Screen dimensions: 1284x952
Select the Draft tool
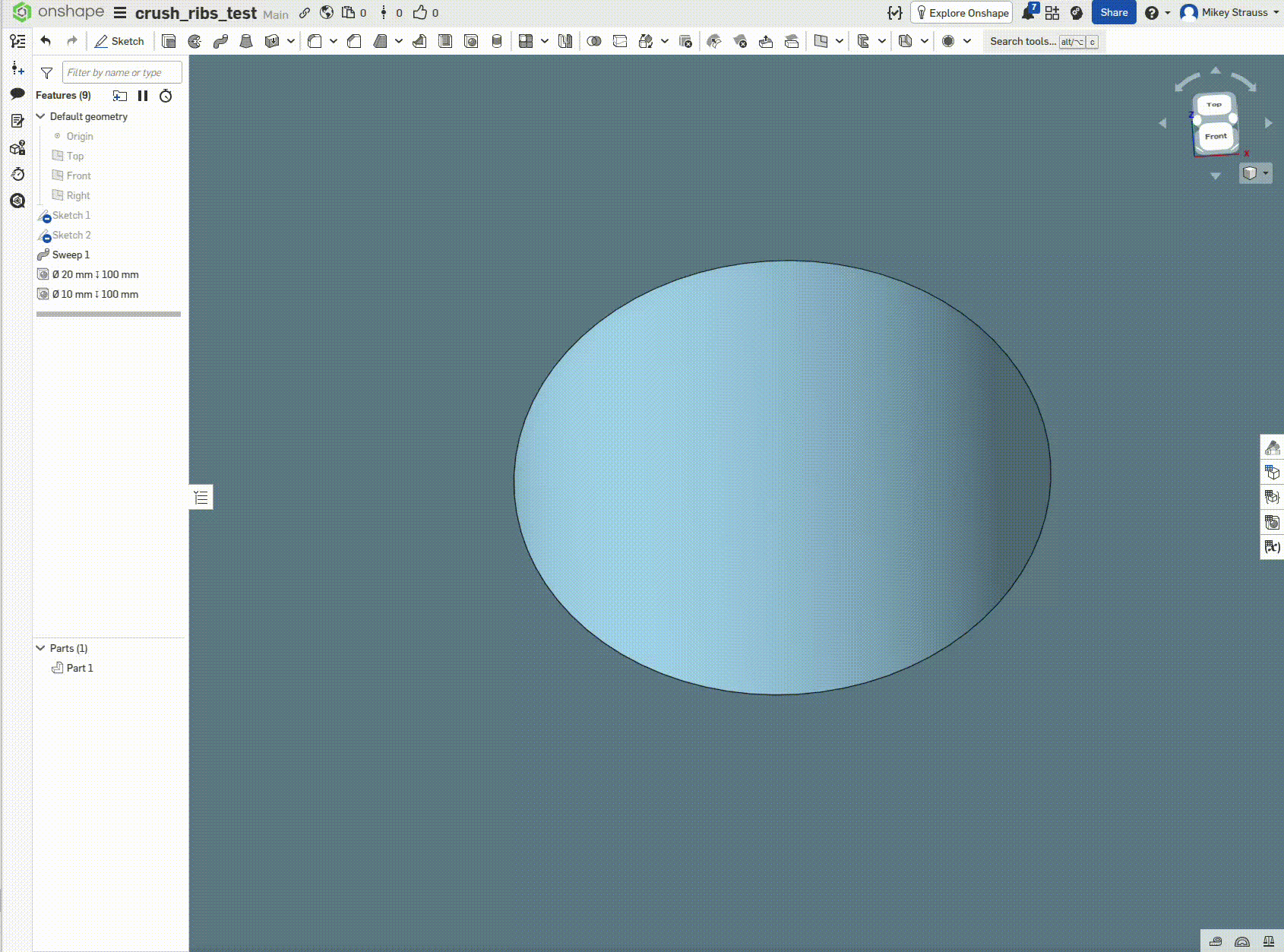(381, 41)
